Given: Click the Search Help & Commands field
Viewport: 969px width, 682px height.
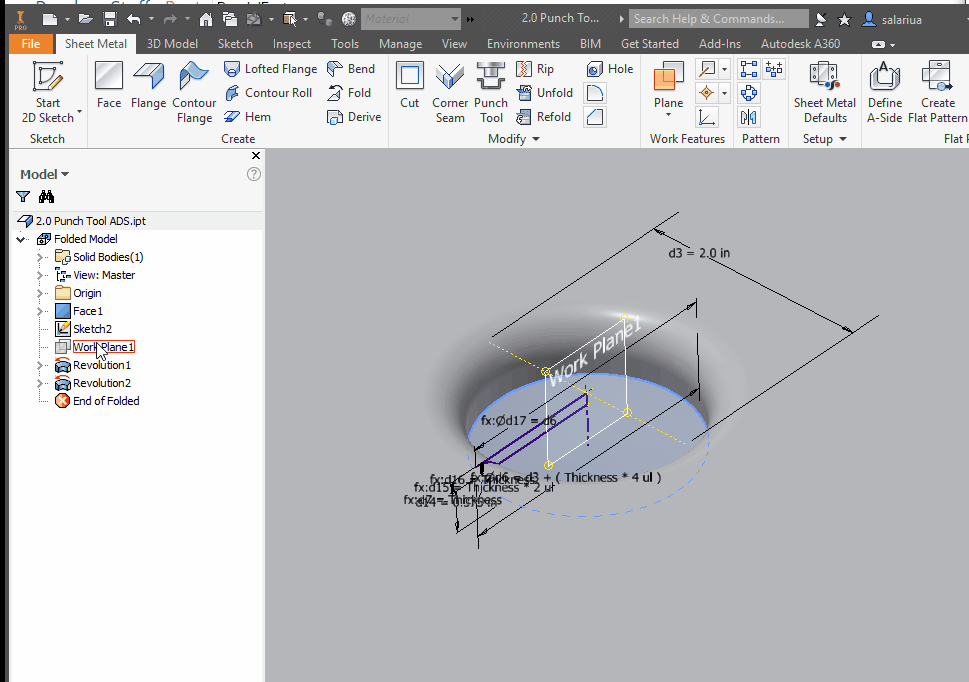Looking at the screenshot, I should point(719,19).
